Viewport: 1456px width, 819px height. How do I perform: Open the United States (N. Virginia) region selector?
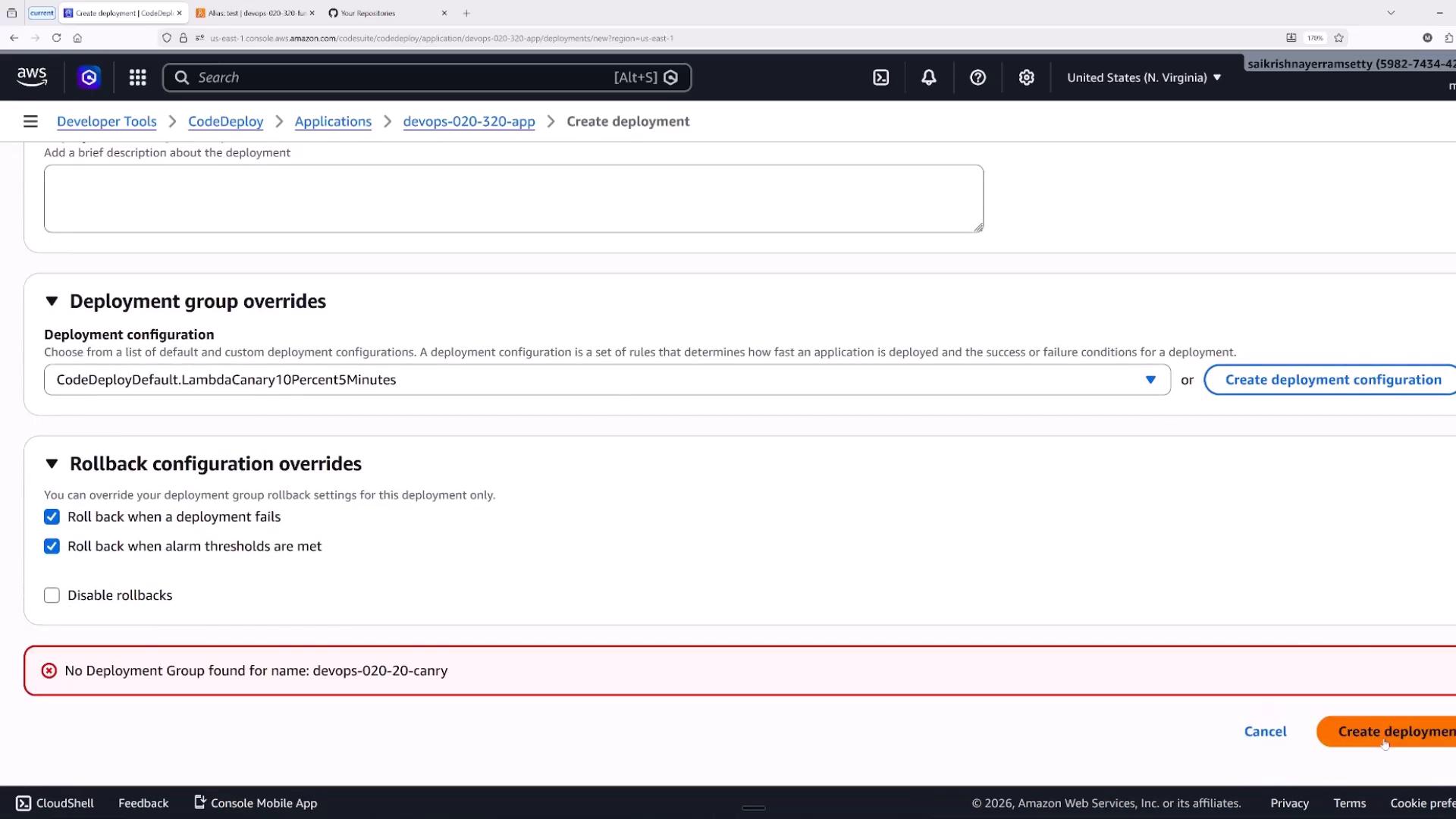click(x=1144, y=77)
